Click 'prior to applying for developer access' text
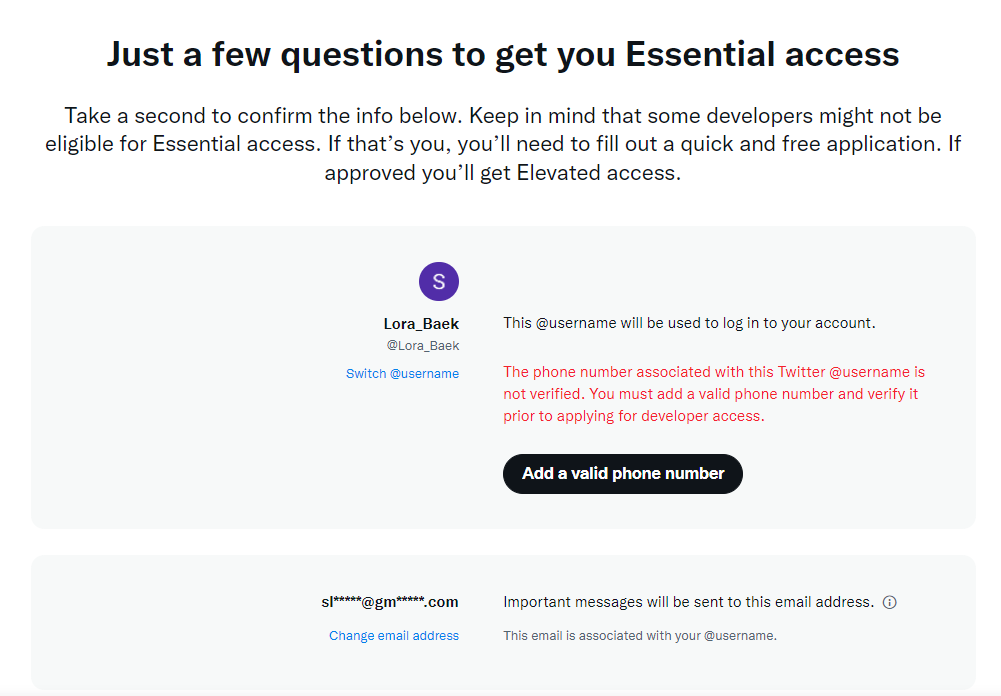Viewport: 1001px width, 696px height. coord(634,416)
